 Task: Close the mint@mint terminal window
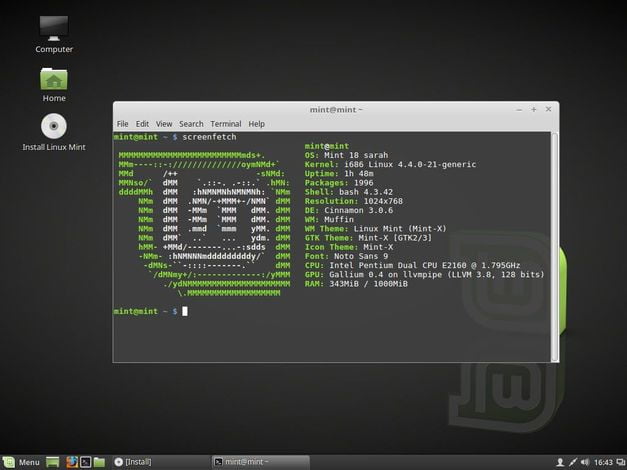click(548, 109)
